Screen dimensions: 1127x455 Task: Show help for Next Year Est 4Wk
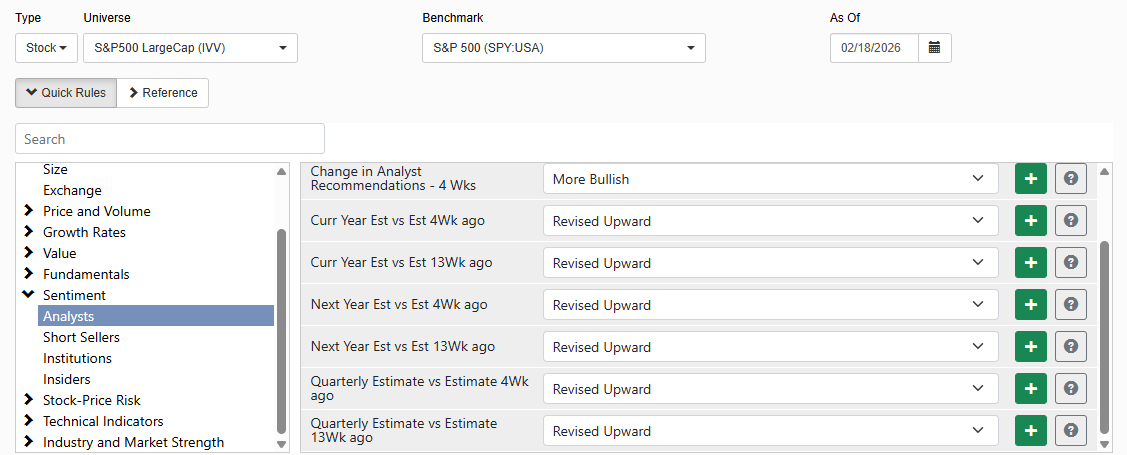pos(1071,305)
